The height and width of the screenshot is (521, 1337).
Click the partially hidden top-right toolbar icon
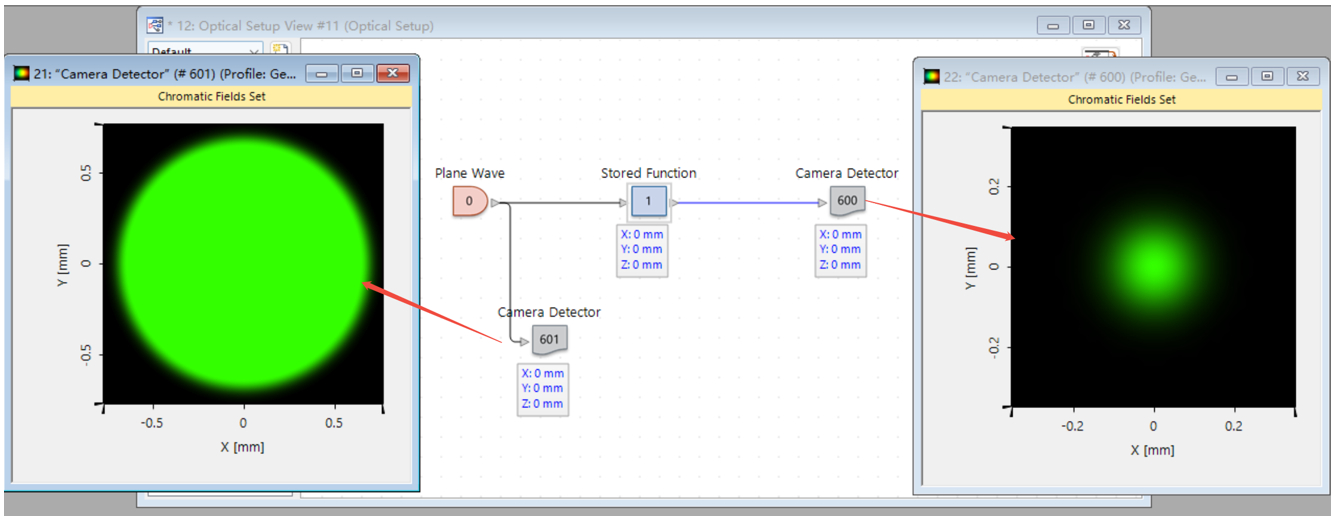click(1099, 52)
